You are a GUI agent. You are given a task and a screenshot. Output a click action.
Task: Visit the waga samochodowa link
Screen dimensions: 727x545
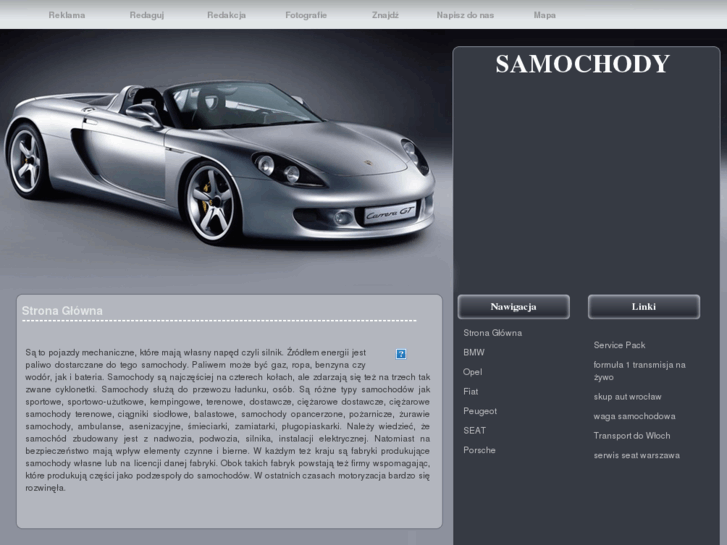[x=634, y=416]
